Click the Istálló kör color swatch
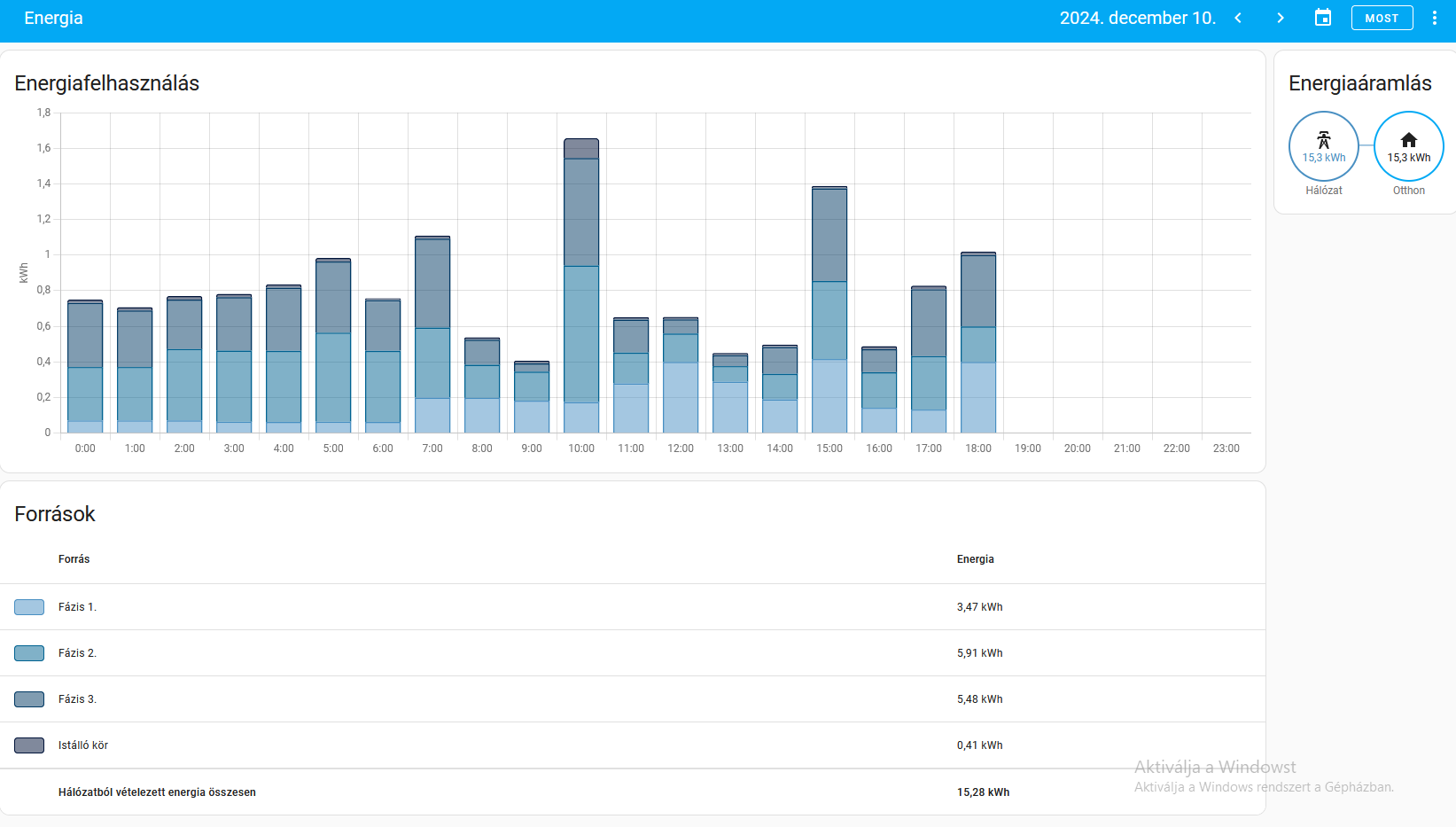Screen dimensions: 1456x827 point(29,745)
